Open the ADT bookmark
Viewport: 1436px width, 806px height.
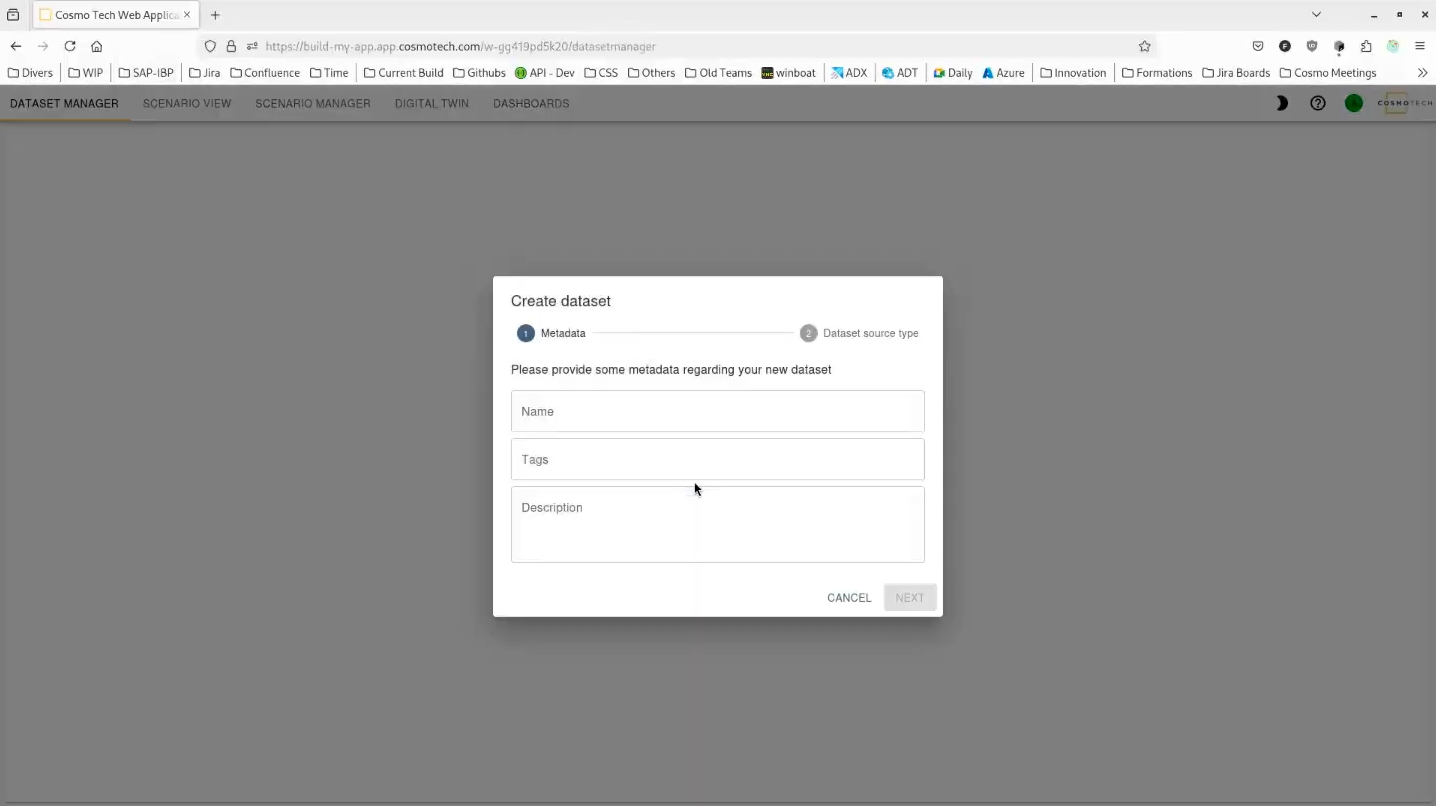point(899,72)
